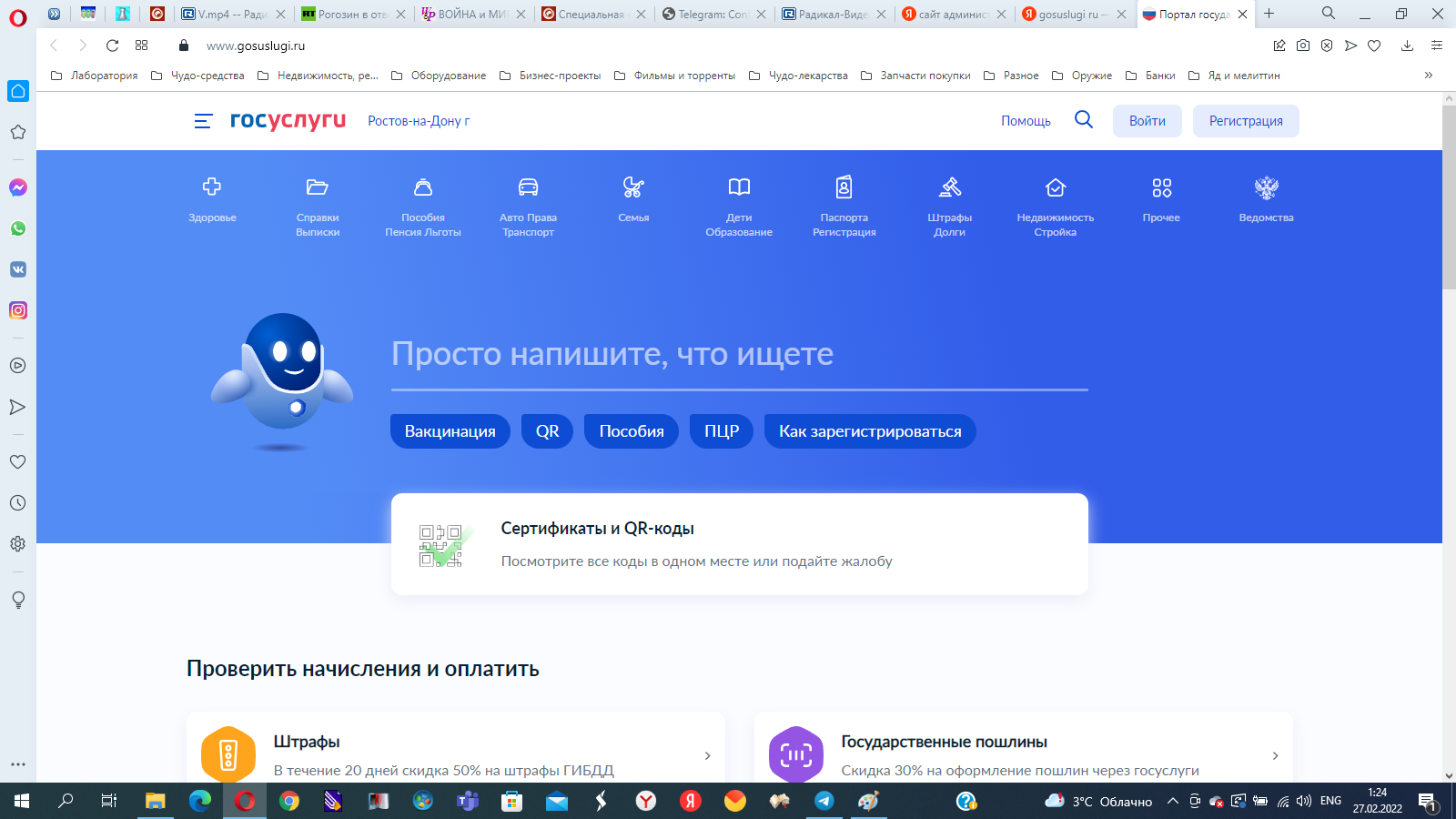The image size is (1456, 819).
Task: Check Штрафы Долги services
Action: tap(949, 205)
